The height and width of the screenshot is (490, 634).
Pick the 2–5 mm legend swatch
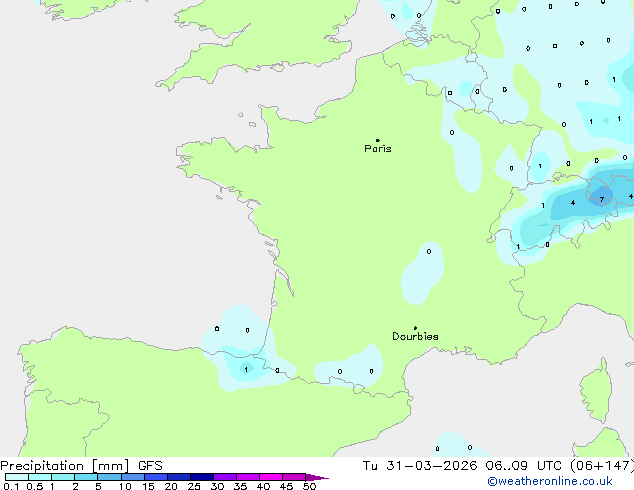pos(86,477)
